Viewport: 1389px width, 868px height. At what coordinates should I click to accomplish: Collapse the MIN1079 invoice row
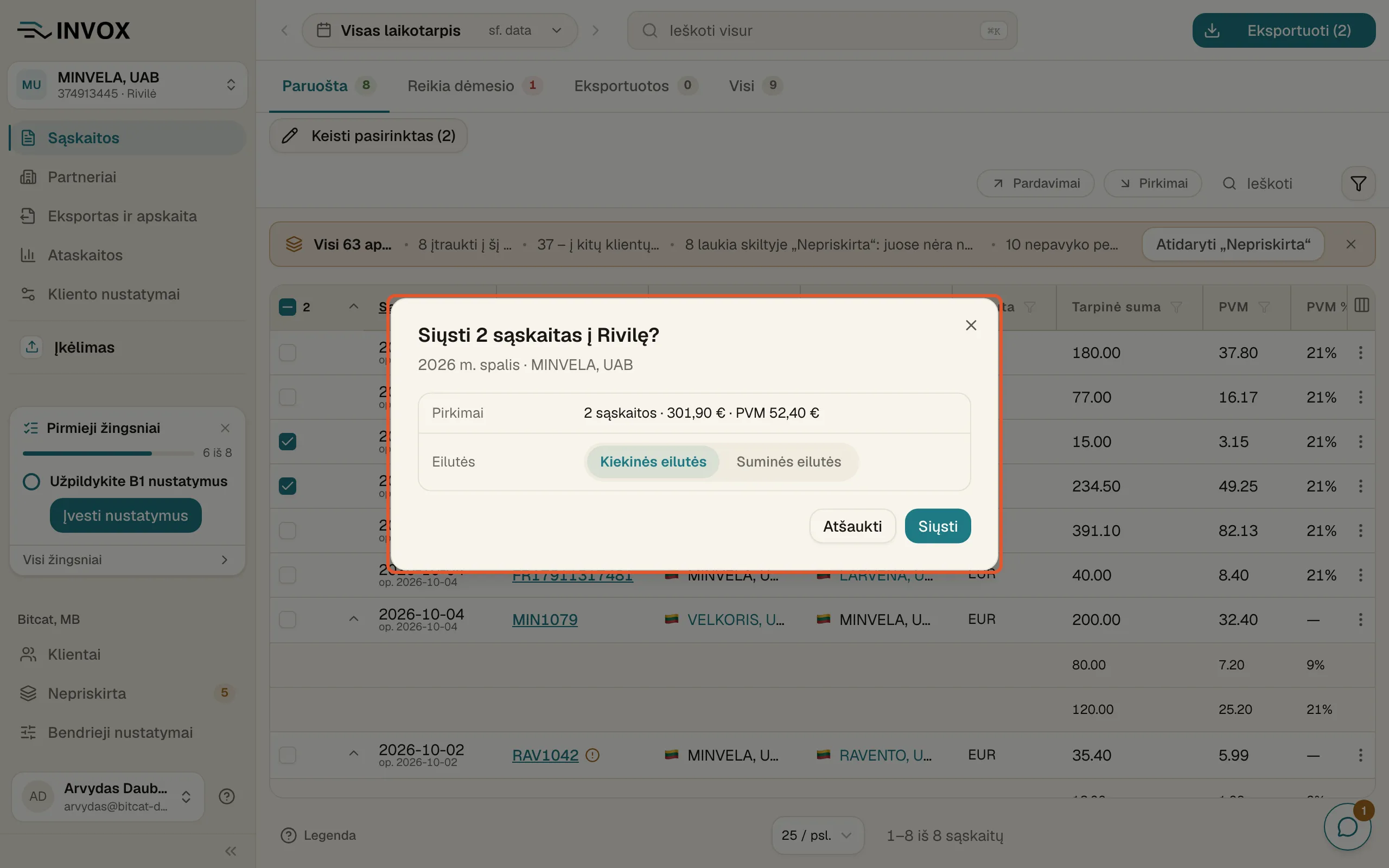click(354, 619)
